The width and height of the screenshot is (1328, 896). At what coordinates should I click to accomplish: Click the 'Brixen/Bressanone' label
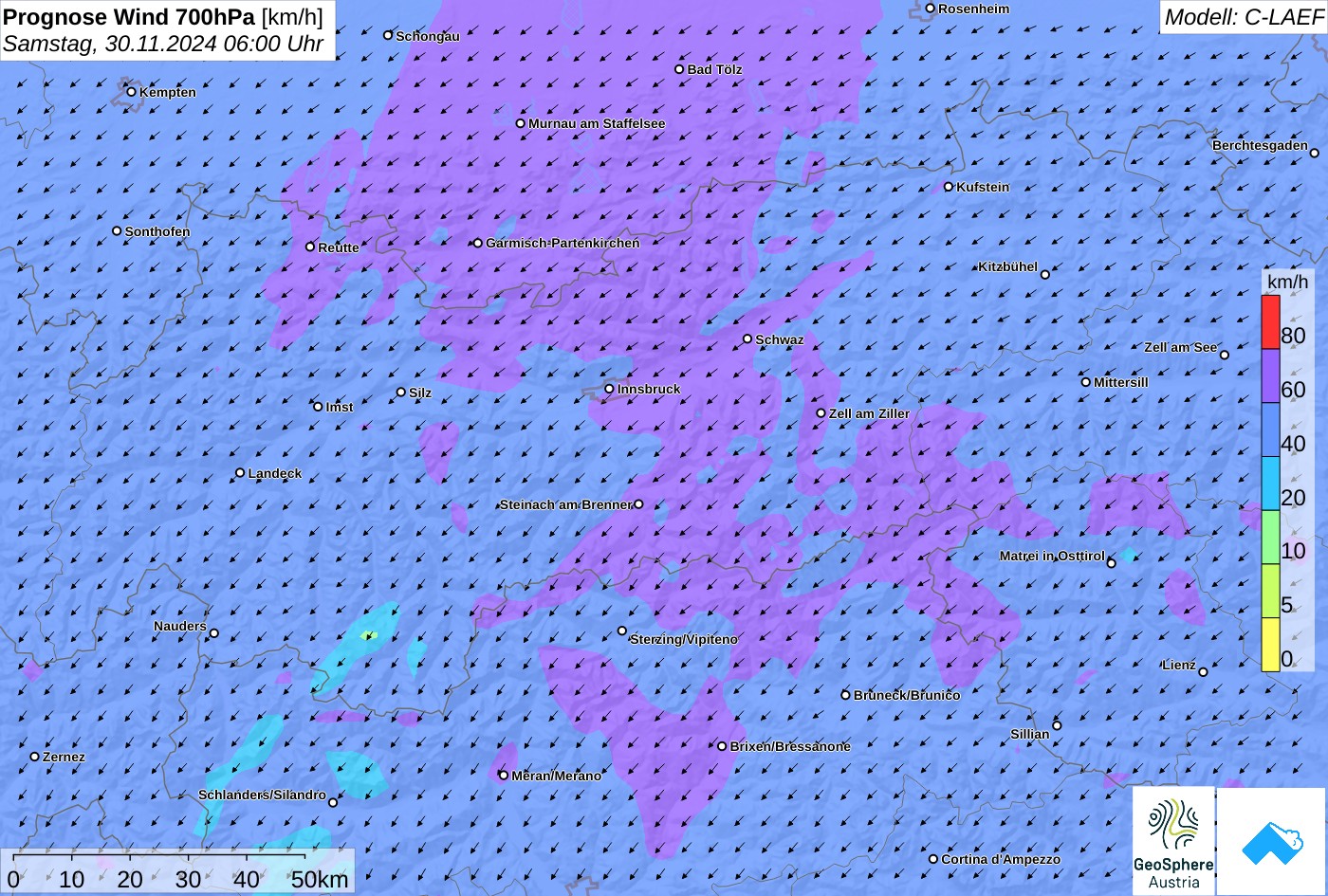[x=790, y=747]
